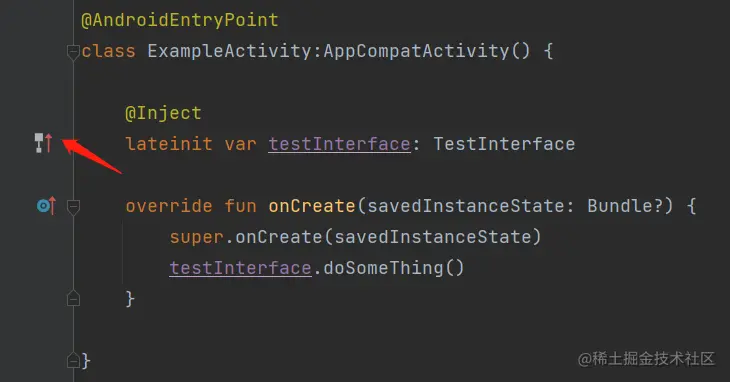Click the Hilt dependency gutter icon beside testInterface
This screenshot has height=382, width=730.
(x=44, y=143)
